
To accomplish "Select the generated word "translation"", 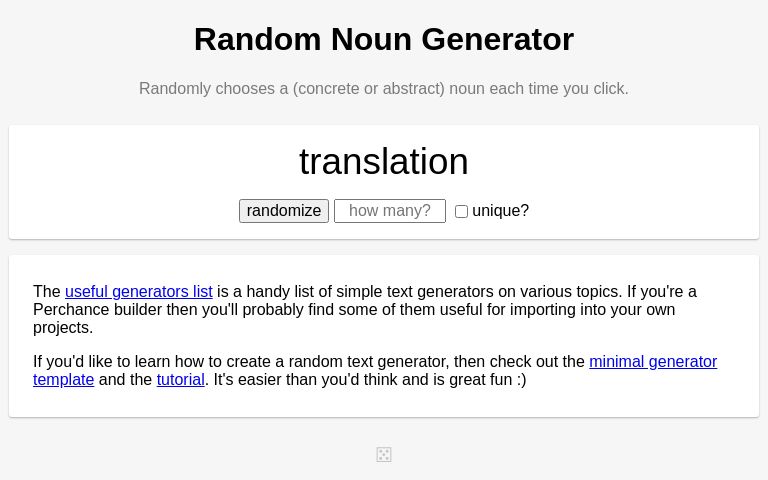I will 384,162.
